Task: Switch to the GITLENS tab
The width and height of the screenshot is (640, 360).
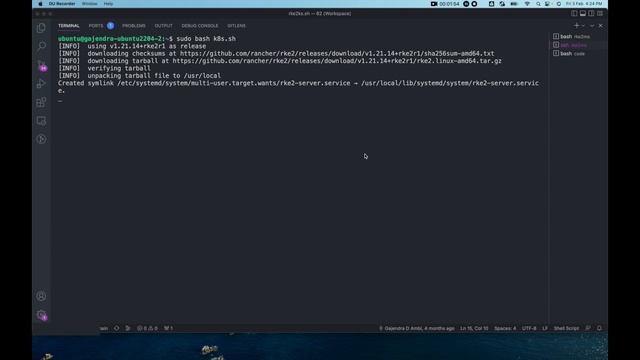Action: (236, 26)
